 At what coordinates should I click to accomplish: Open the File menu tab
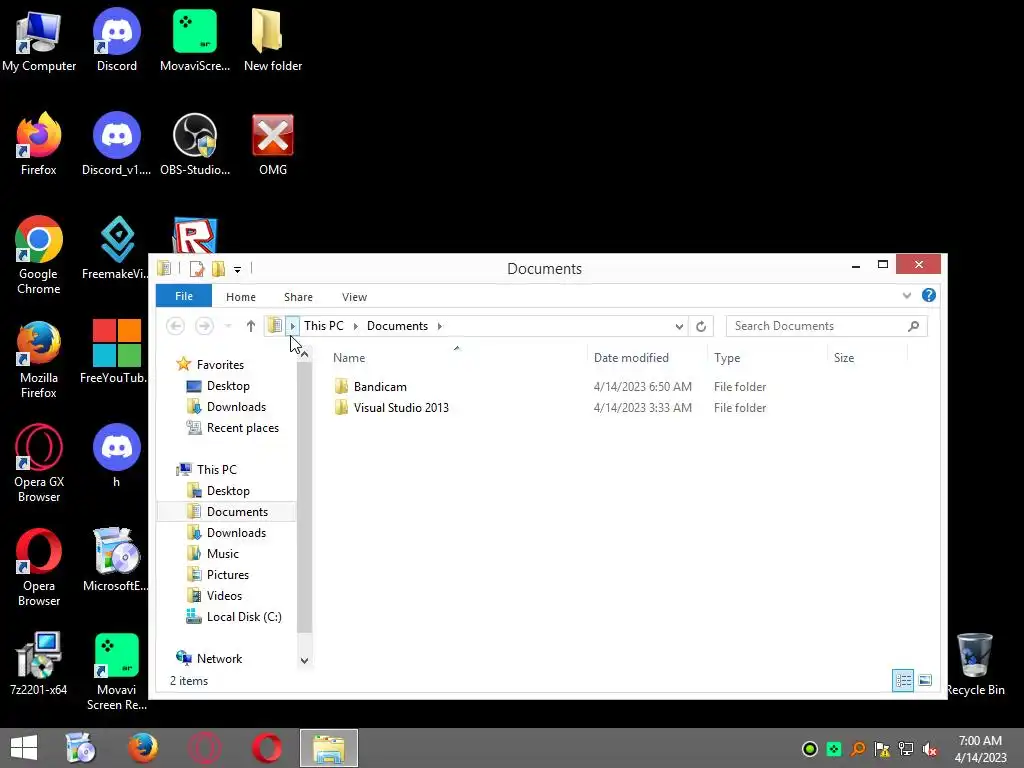coord(184,296)
